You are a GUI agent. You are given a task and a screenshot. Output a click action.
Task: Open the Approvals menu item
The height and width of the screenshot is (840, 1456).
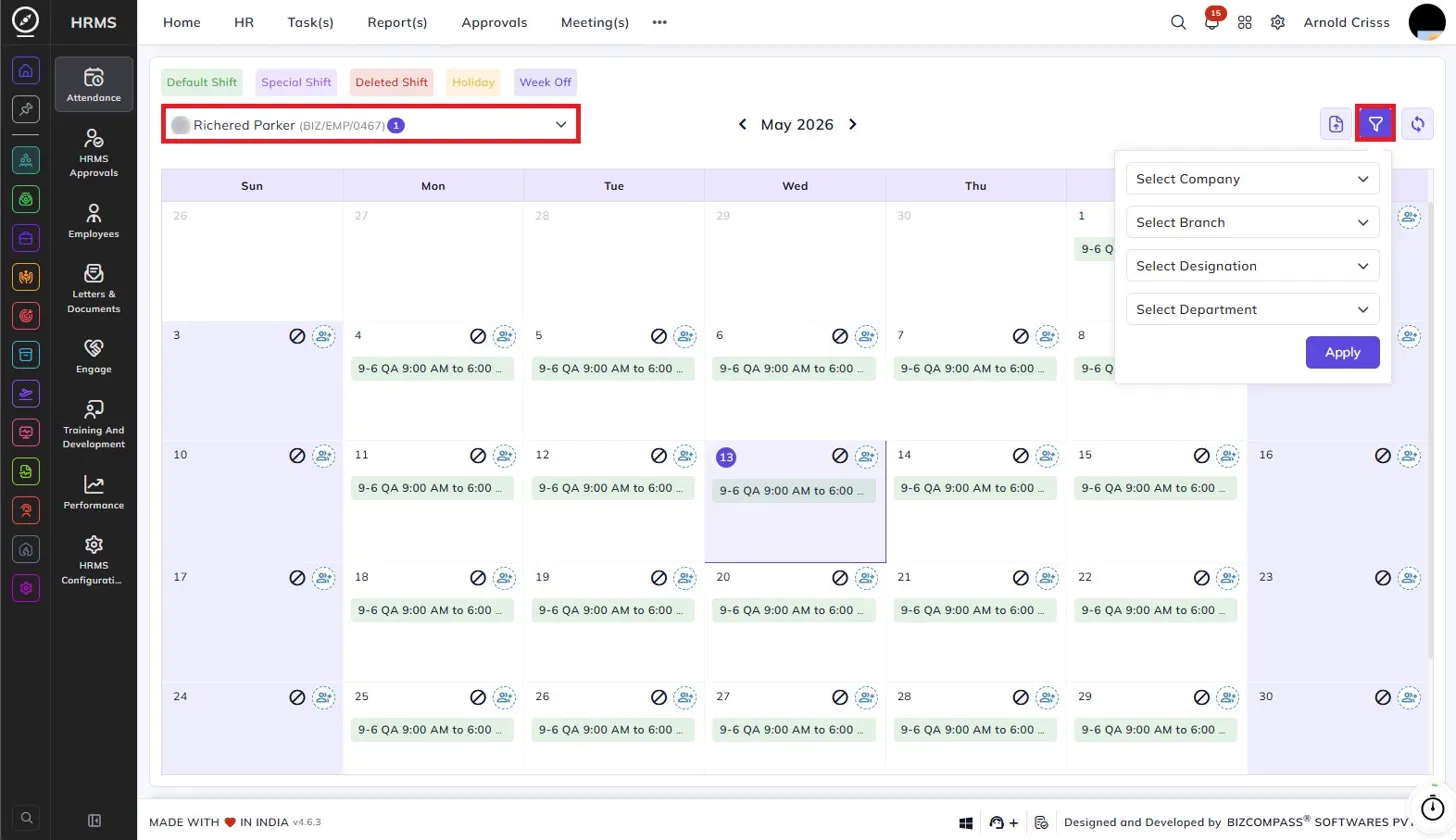click(x=494, y=22)
